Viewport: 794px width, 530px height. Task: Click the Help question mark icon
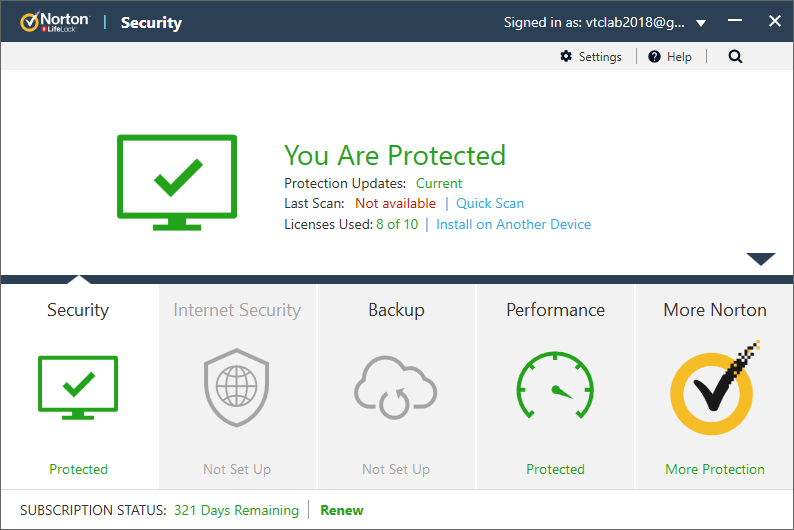point(654,57)
